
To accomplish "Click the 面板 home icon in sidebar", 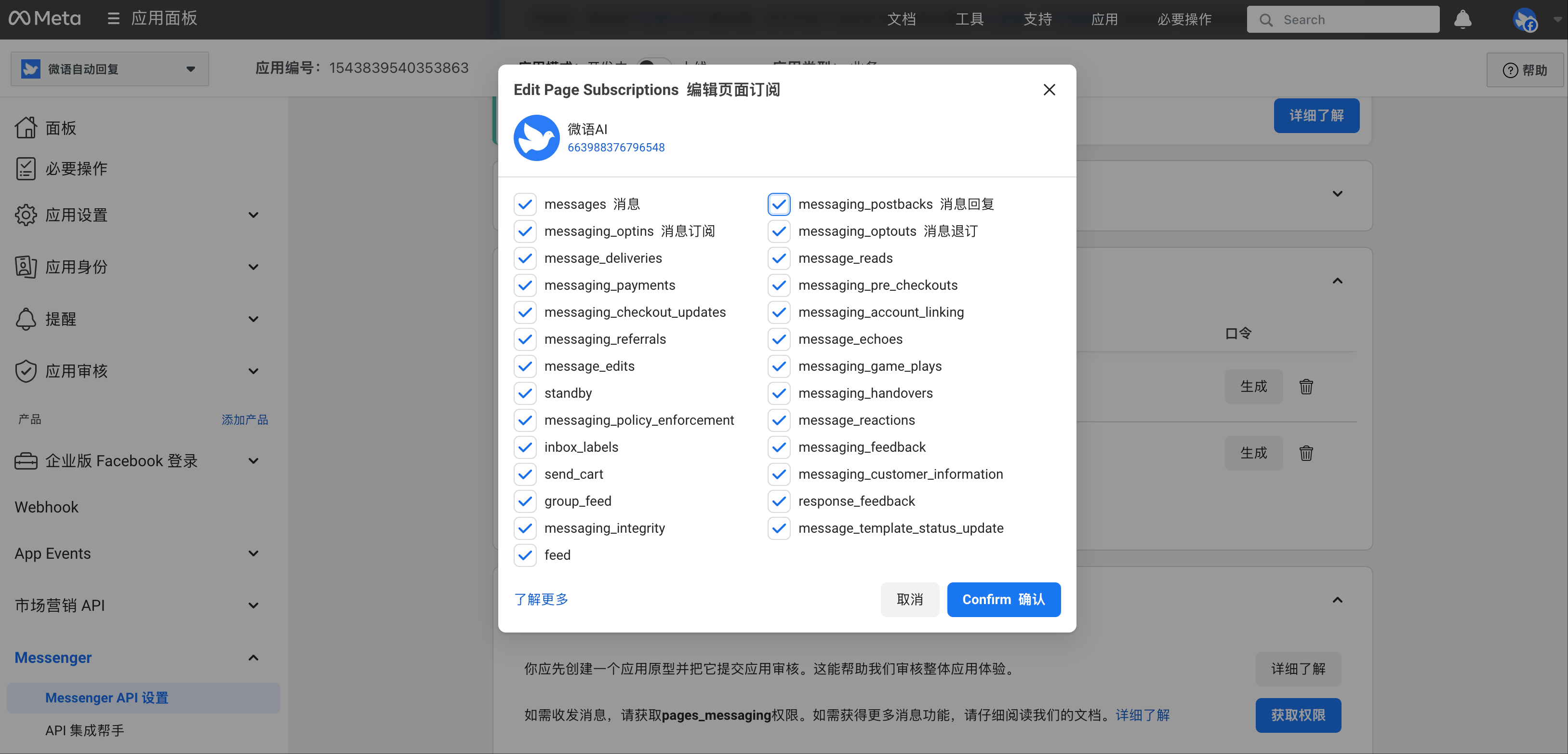I will (x=26, y=128).
